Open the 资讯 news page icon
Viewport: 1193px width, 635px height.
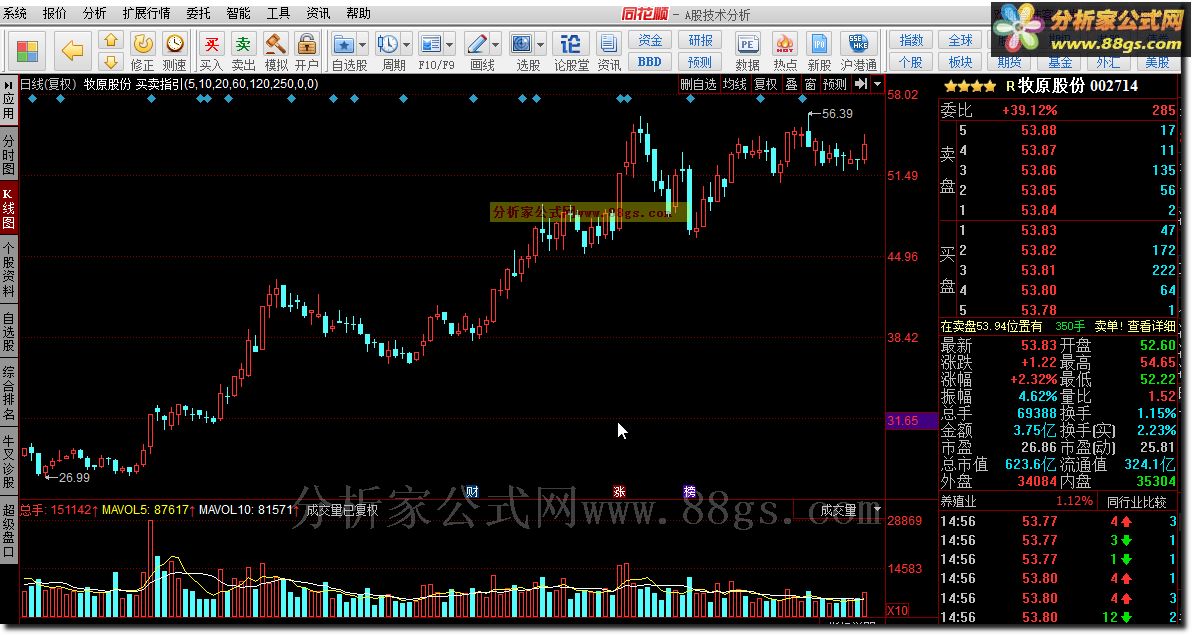click(608, 43)
